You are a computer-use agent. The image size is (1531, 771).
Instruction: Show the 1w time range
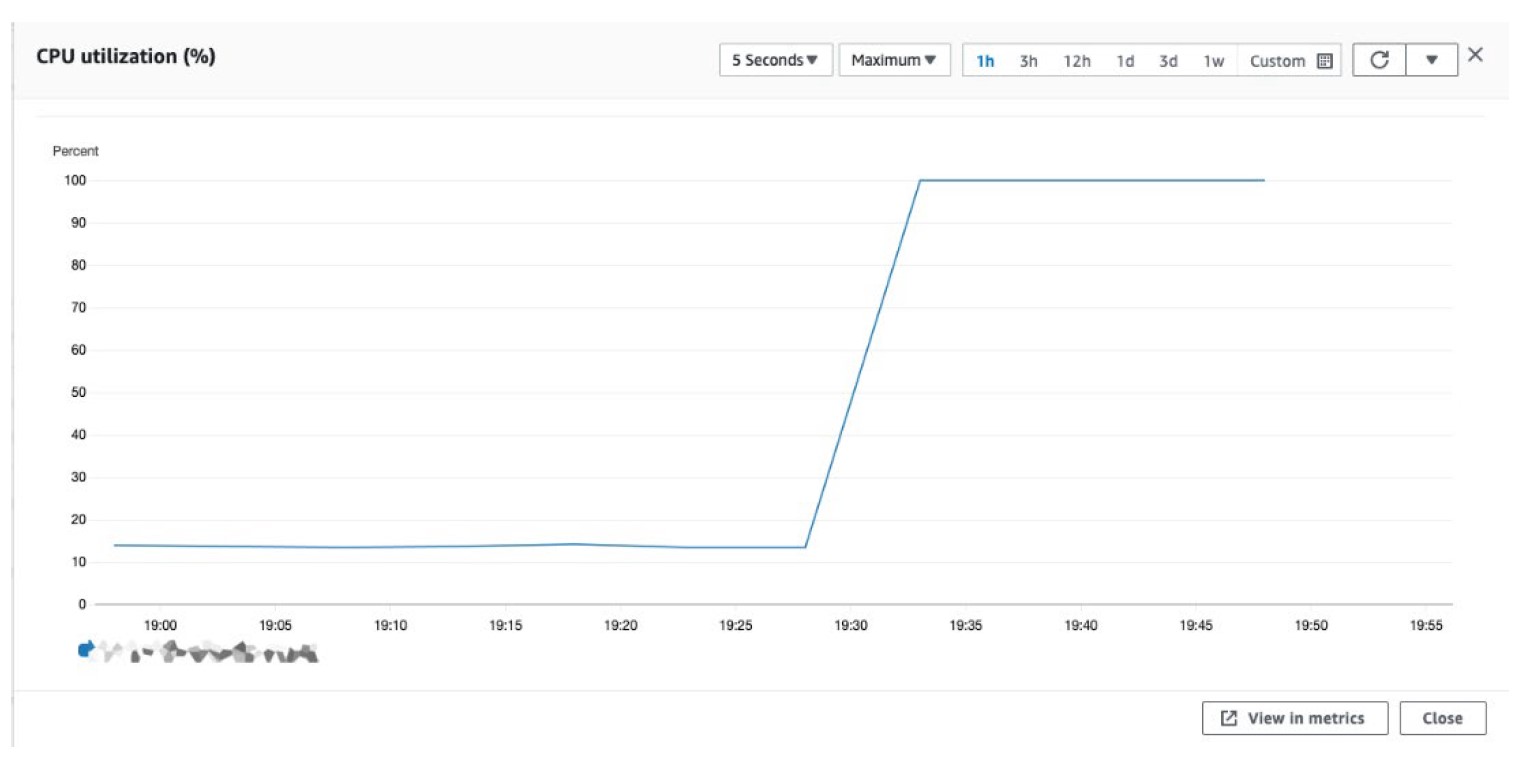[1213, 61]
